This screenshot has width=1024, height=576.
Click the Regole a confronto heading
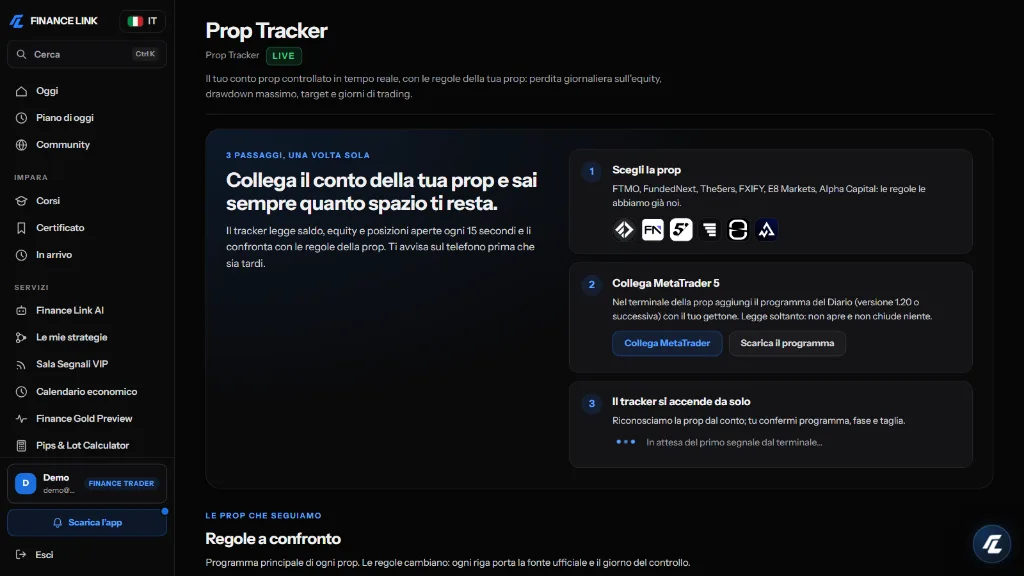[273, 539]
